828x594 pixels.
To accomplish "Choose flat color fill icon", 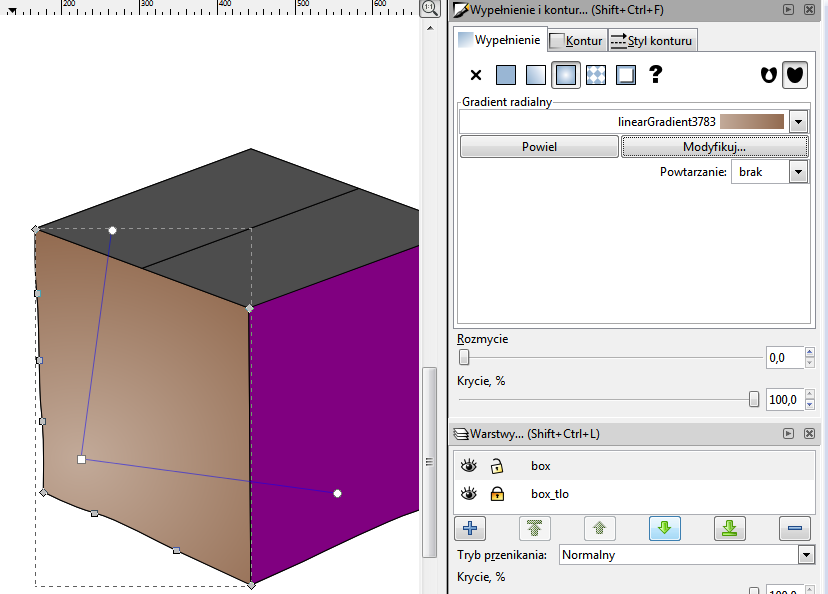I will [506, 75].
